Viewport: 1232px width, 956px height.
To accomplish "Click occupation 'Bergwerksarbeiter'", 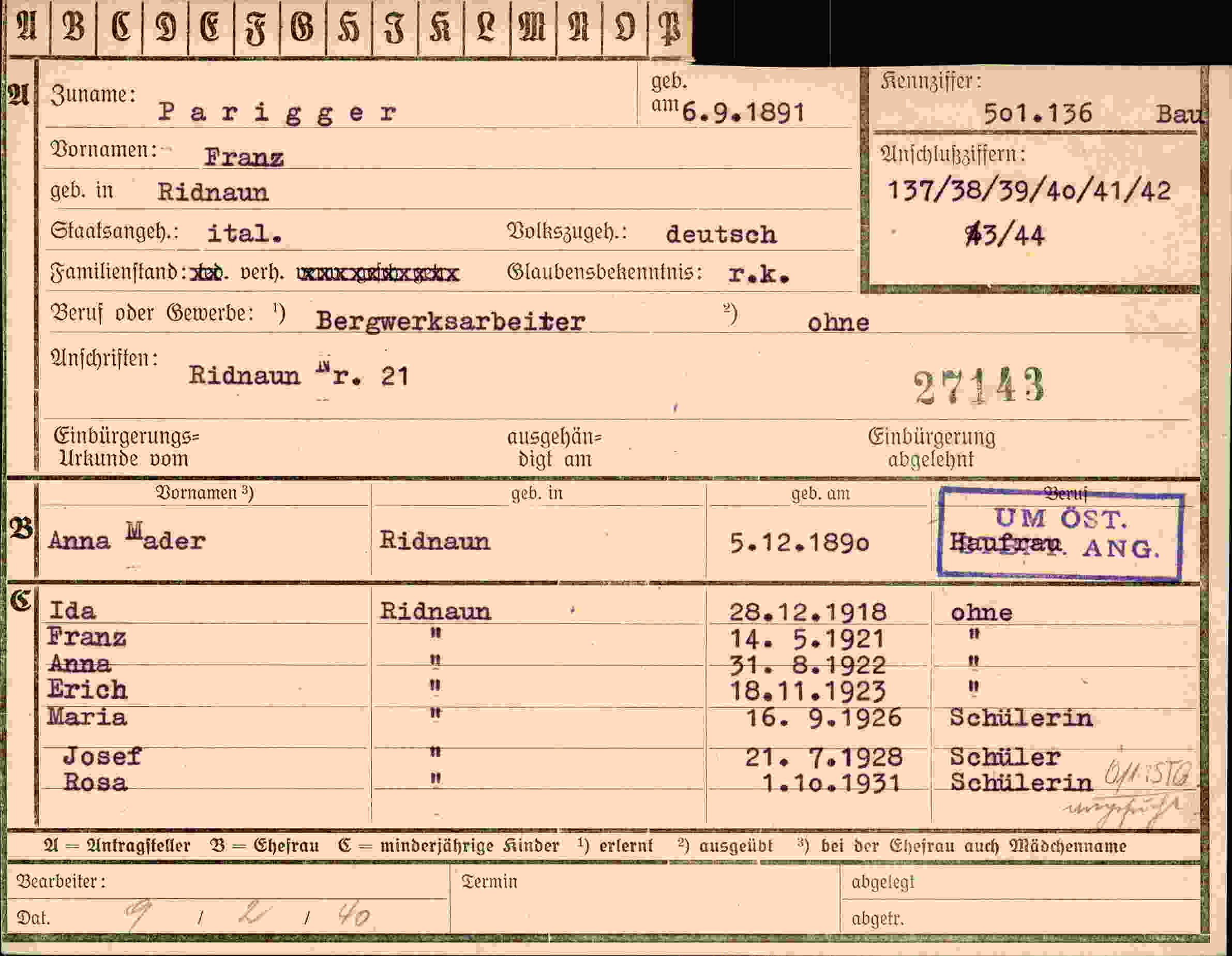I will 450,322.
